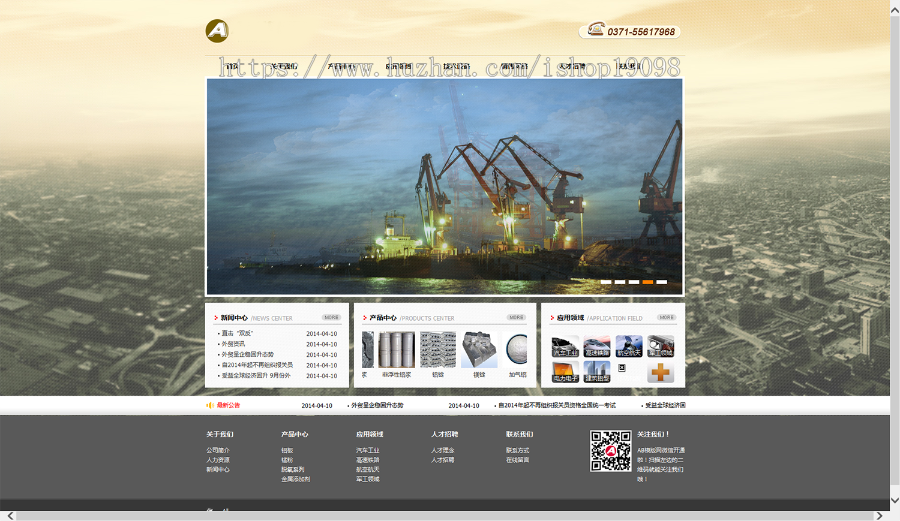Screen dimensions: 900x521
Task: Open footer link 人才理念
Action: pos(443,450)
